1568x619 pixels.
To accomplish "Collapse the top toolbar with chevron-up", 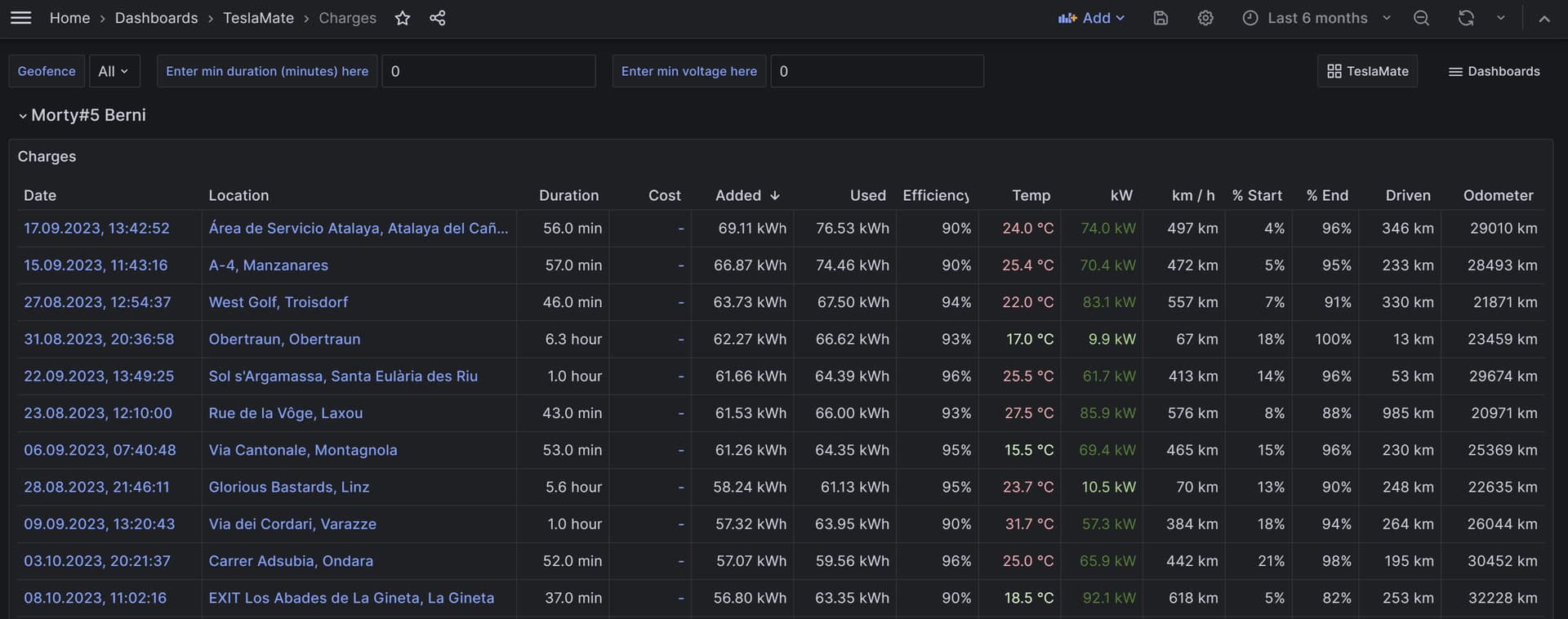I will tap(1544, 18).
